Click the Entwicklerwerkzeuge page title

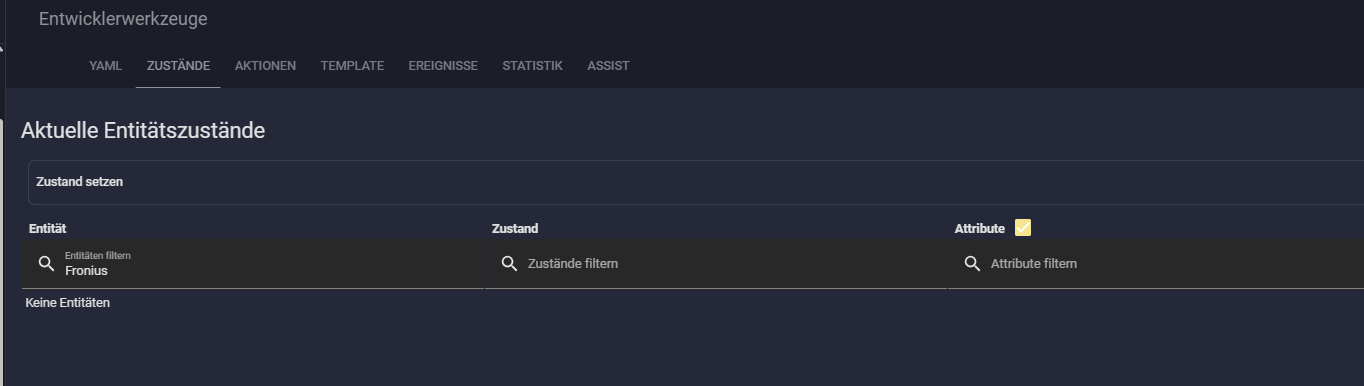(123, 19)
